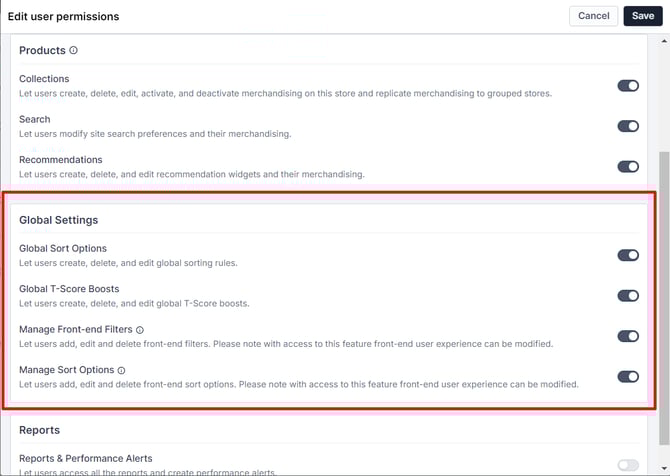Click the Manage Front-end Filters info icon

coord(140,330)
